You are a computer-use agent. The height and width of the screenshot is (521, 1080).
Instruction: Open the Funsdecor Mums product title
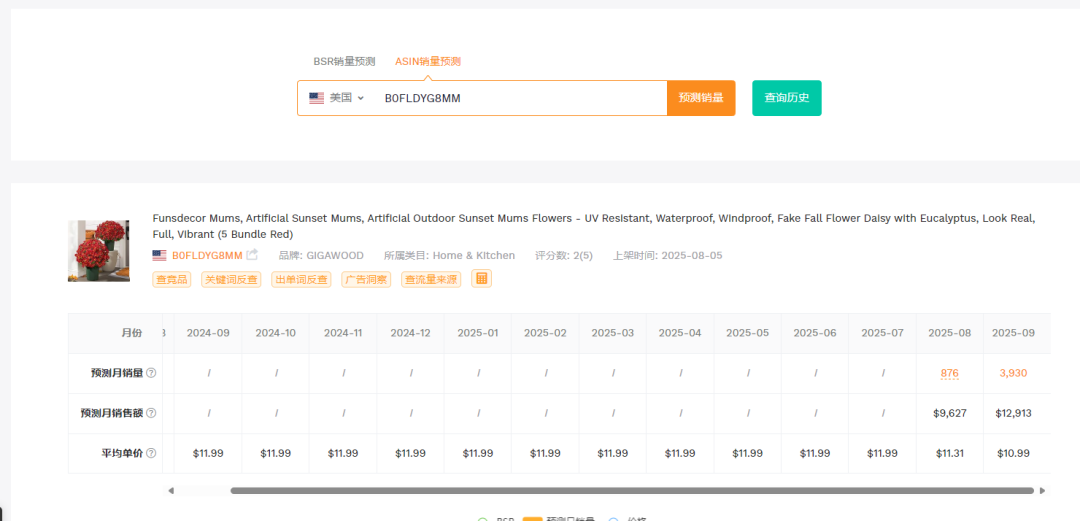[x=594, y=226]
